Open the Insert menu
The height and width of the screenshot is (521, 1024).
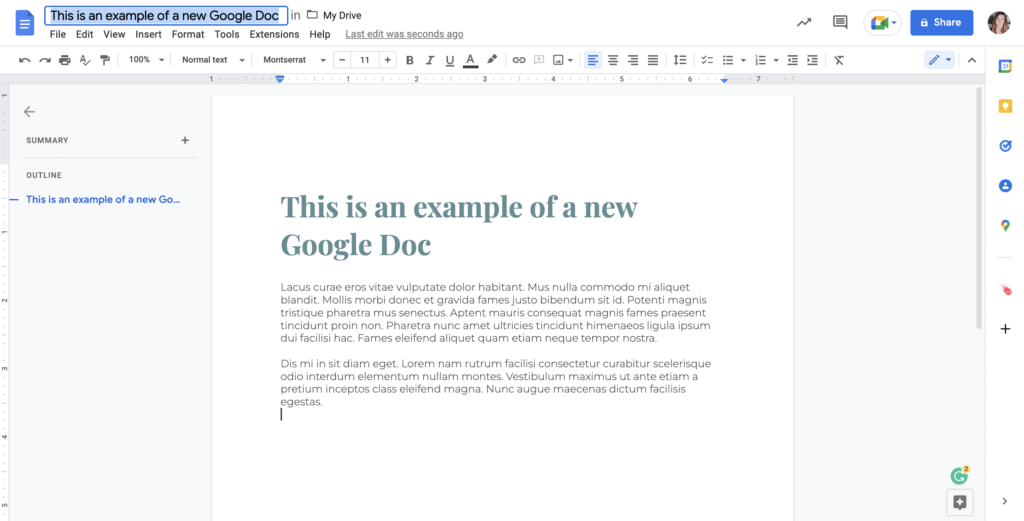pyautogui.click(x=148, y=34)
